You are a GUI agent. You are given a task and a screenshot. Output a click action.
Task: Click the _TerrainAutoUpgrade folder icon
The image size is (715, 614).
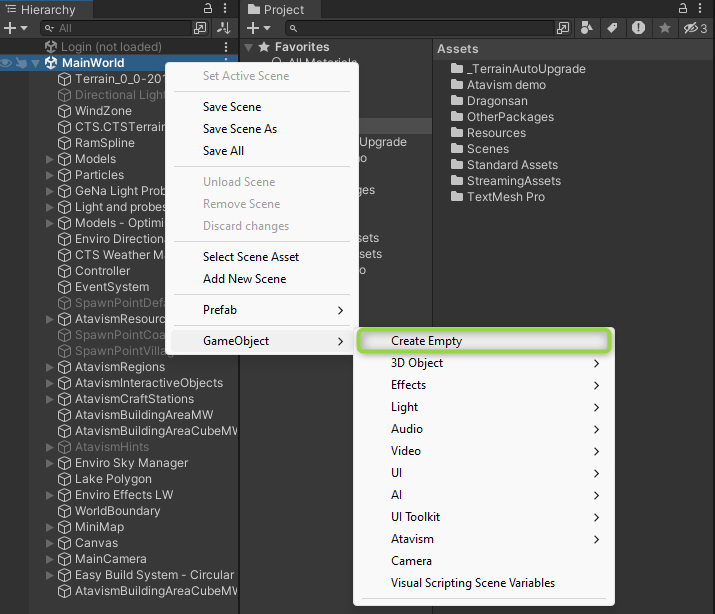pos(457,69)
